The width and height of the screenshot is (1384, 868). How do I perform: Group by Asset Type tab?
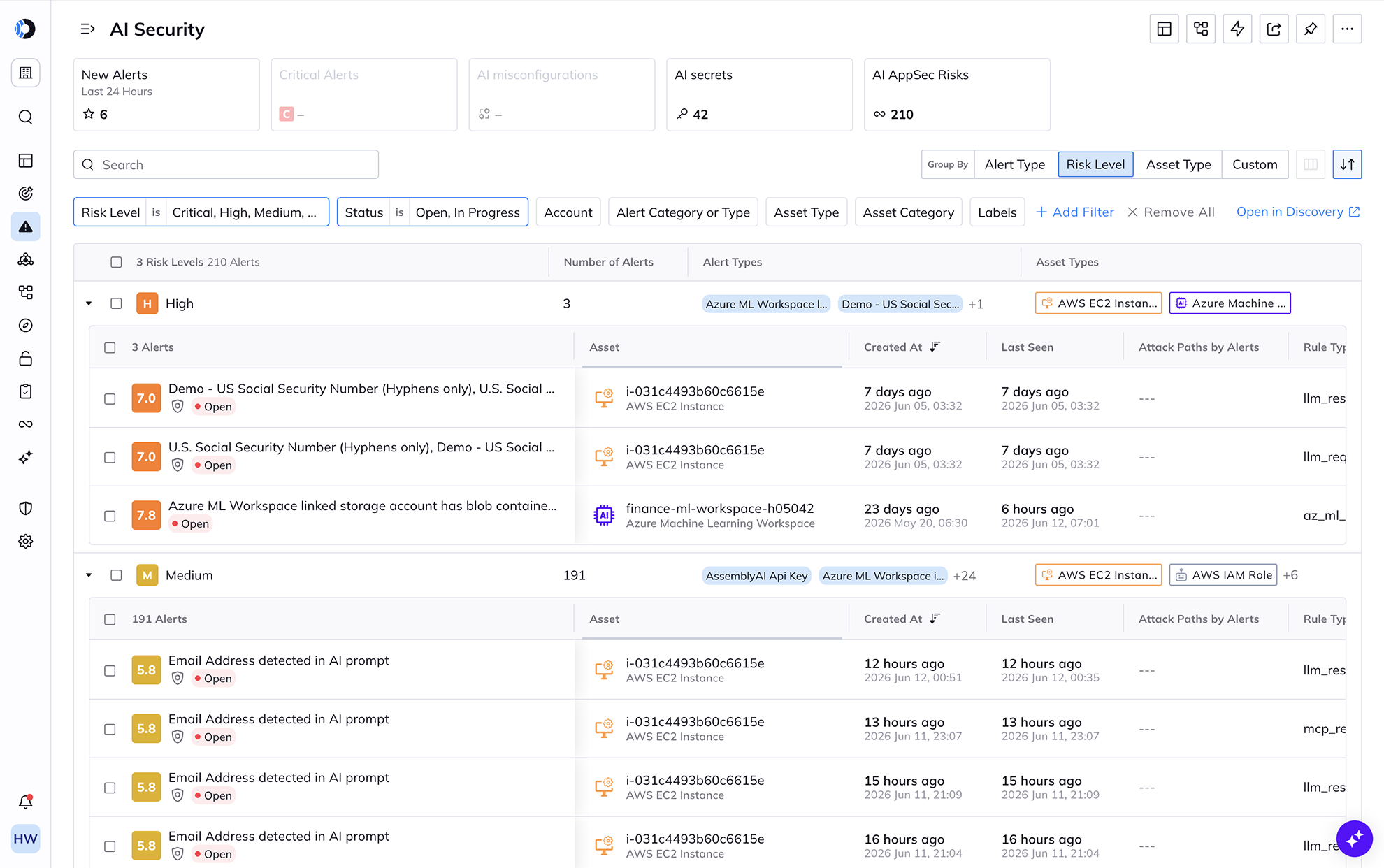coord(1178,164)
